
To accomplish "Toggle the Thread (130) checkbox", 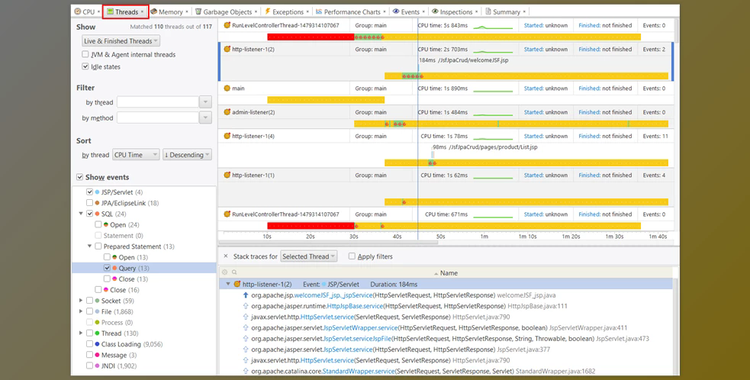I will 89,333.
